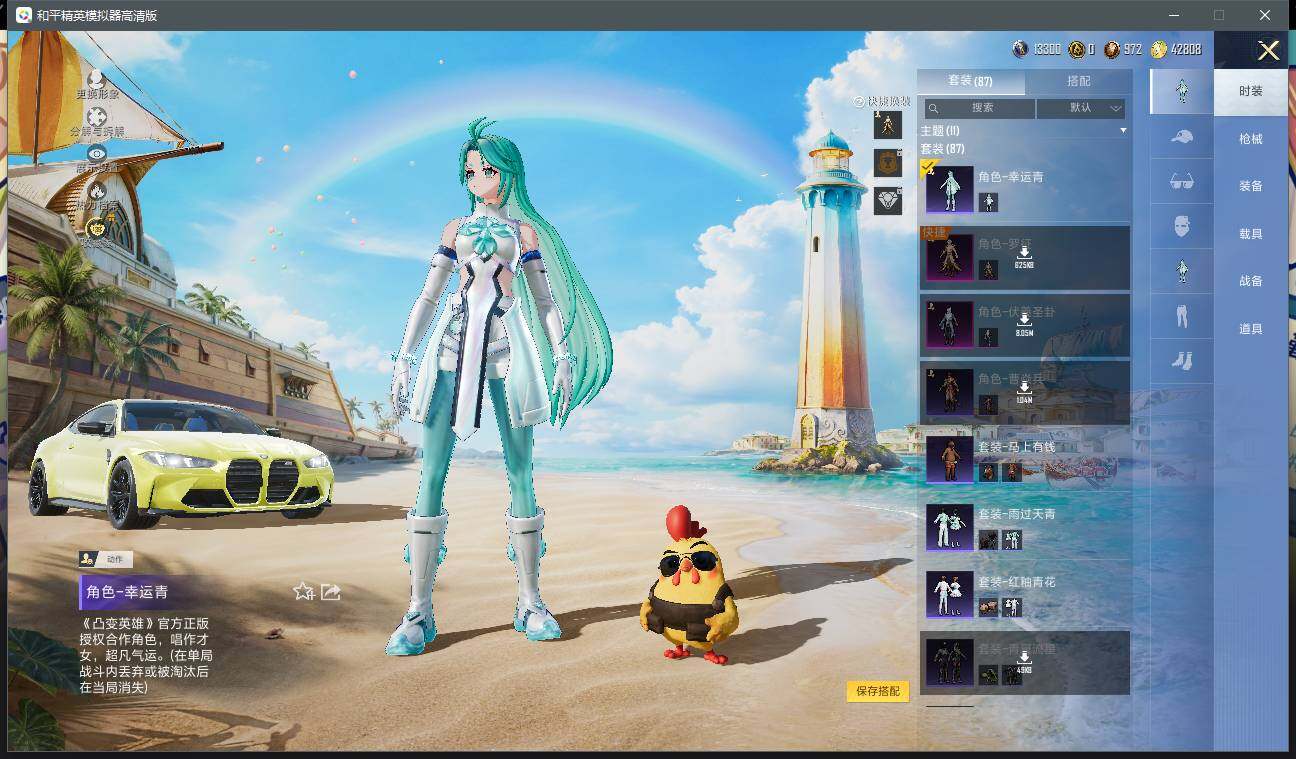Select the face mask category icon
The image size is (1296, 759).
1181,226
